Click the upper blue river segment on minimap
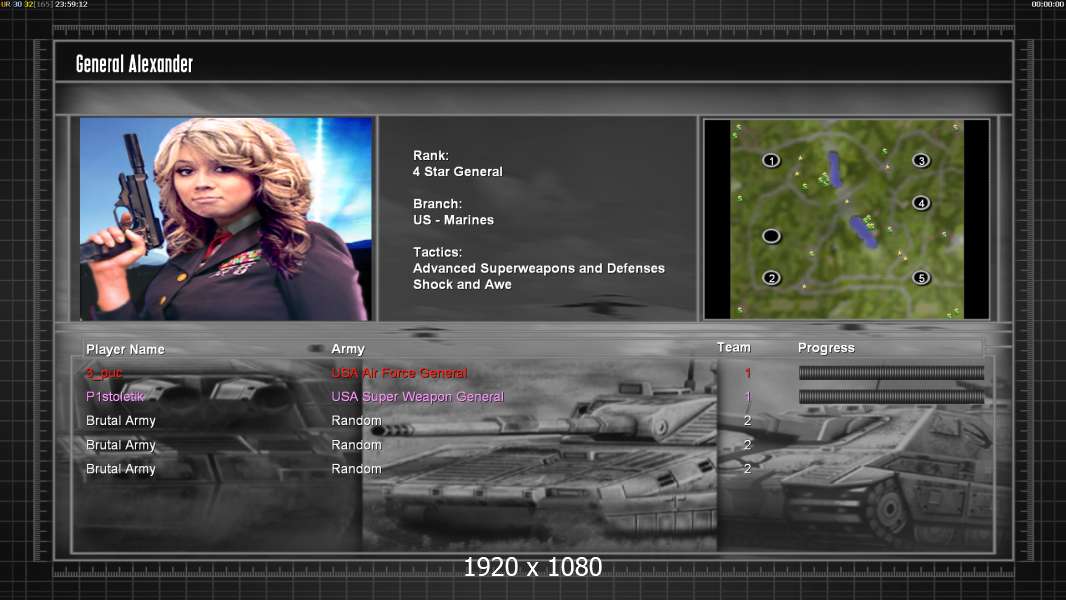Image resolution: width=1066 pixels, height=600 pixels. pyautogui.click(x=834, y=170)
